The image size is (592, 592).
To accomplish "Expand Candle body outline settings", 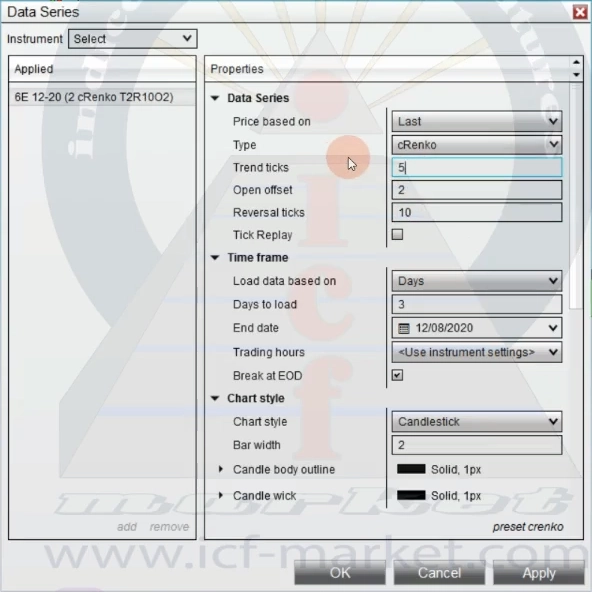I will (x=221, y=469).
